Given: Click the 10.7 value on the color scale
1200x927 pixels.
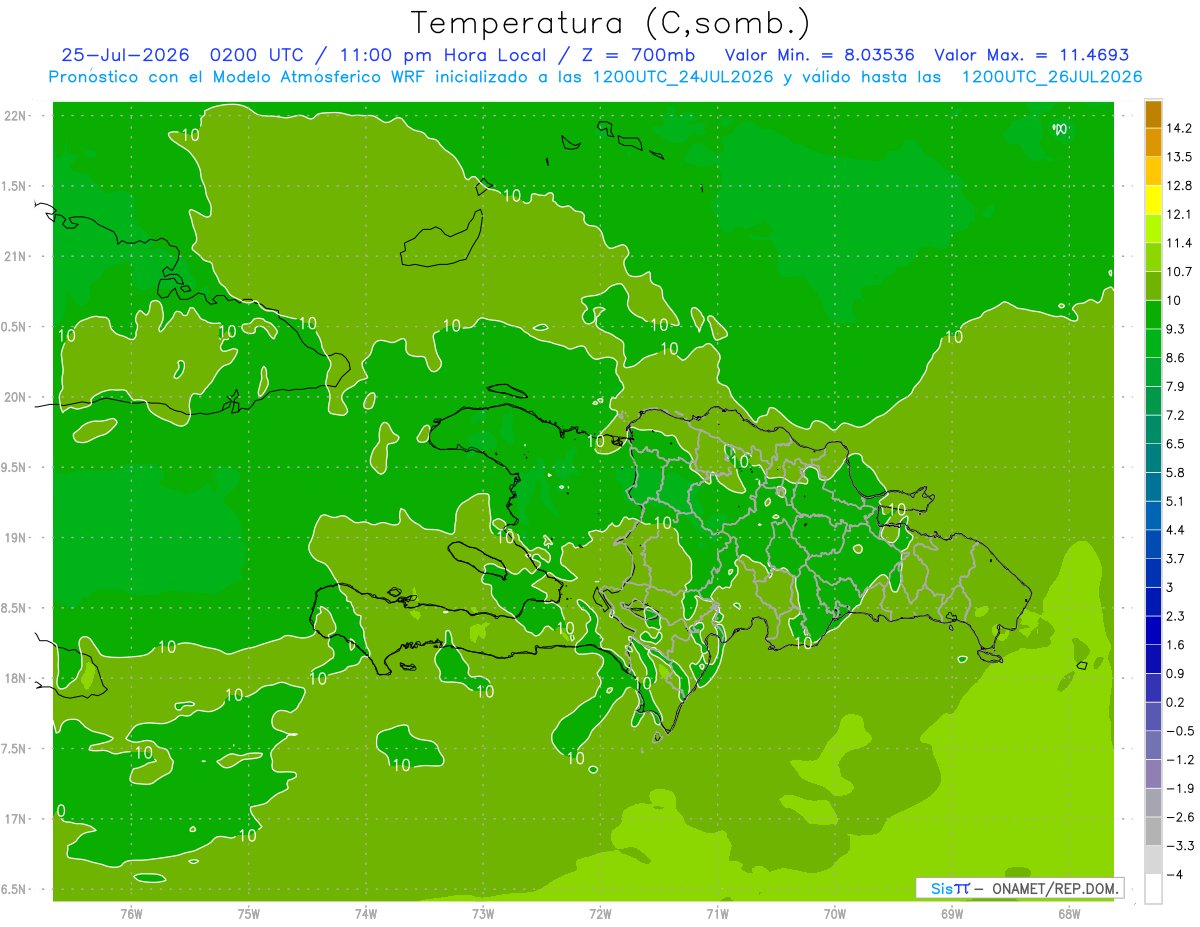Looking at the screenshot, I should [1179, 272].
